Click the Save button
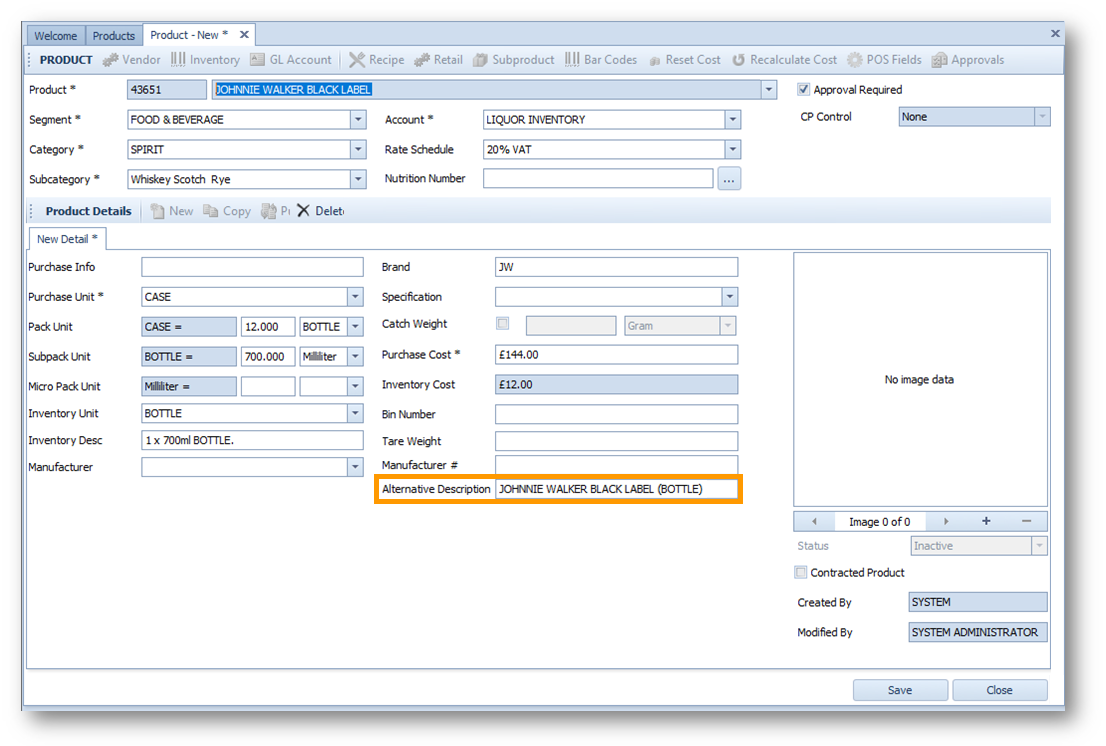Image resolution: width=1106 pixels, height=746 pixels. [900, 690]
